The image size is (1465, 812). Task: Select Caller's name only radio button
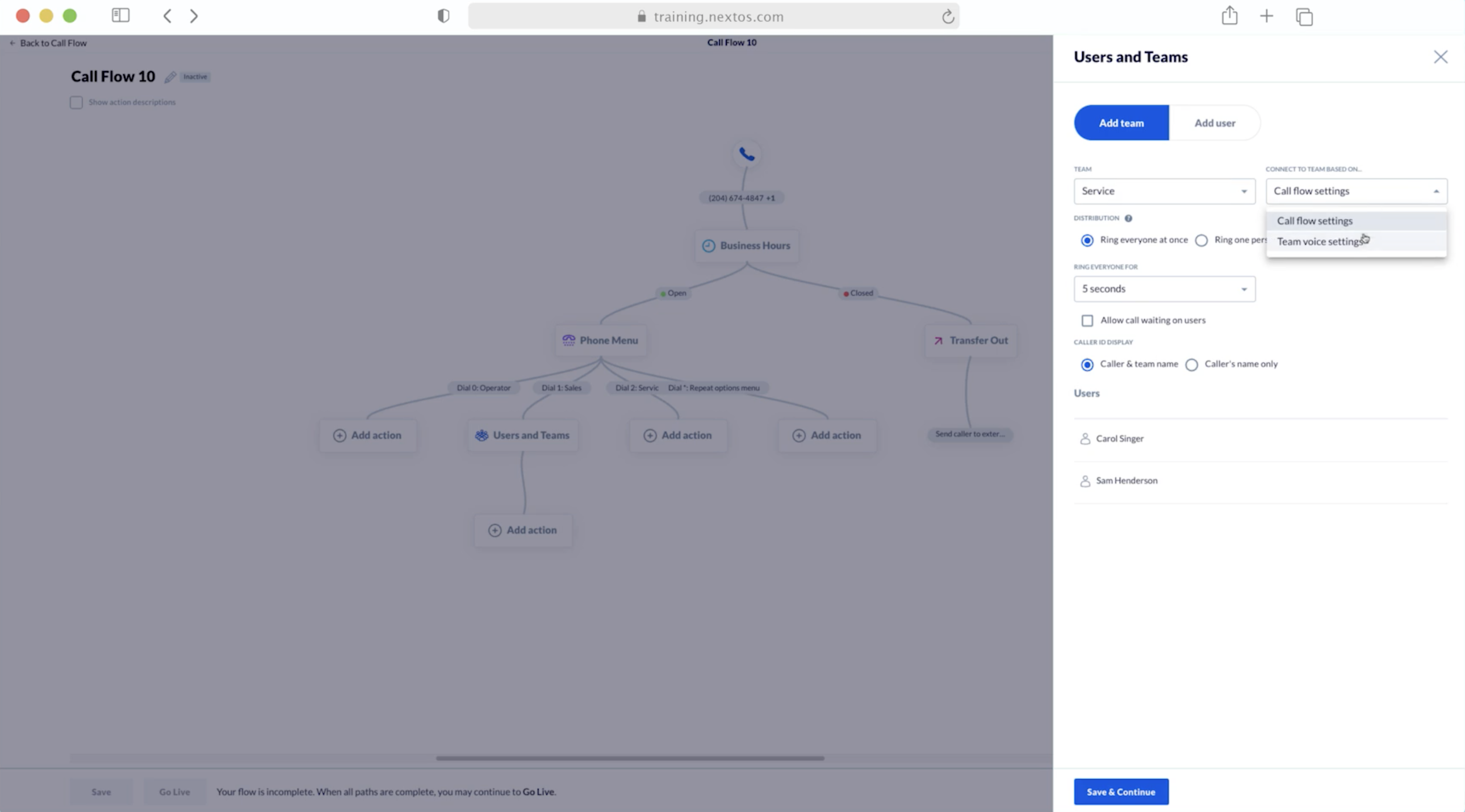(x=1192, y=363)
